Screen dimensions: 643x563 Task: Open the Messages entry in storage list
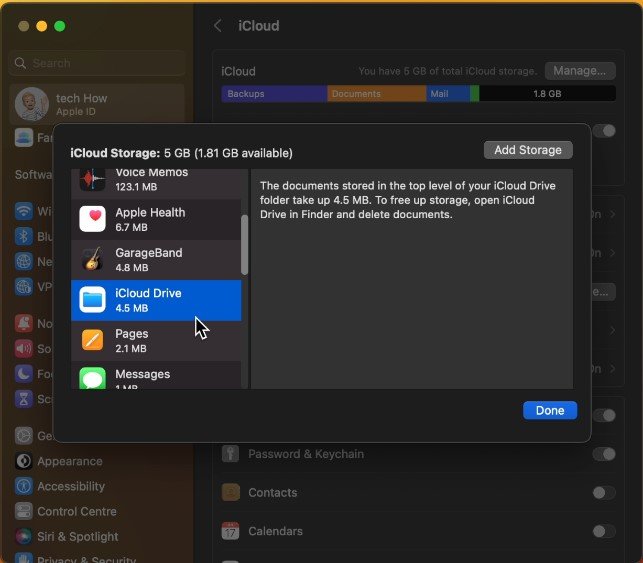tap(142, 376)
